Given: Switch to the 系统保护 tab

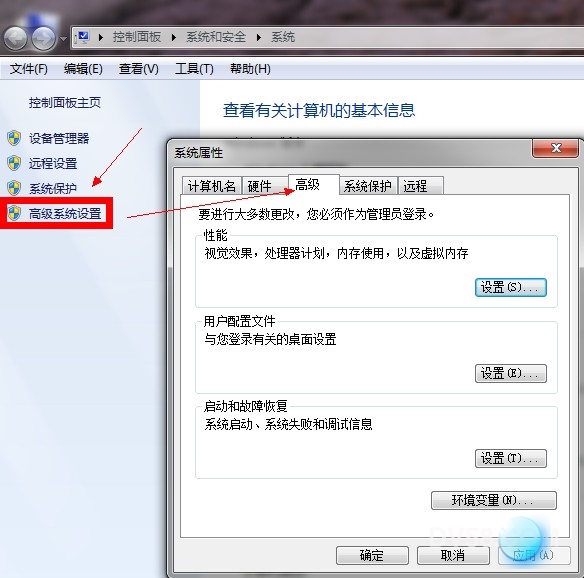Looking at the screenshot, I should 368,186.
